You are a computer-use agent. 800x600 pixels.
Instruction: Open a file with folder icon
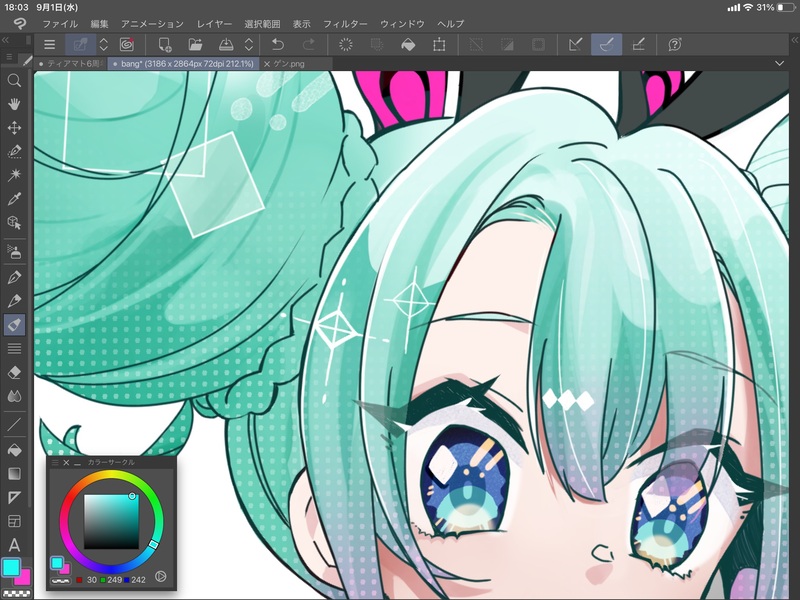(x=195, y=45)
